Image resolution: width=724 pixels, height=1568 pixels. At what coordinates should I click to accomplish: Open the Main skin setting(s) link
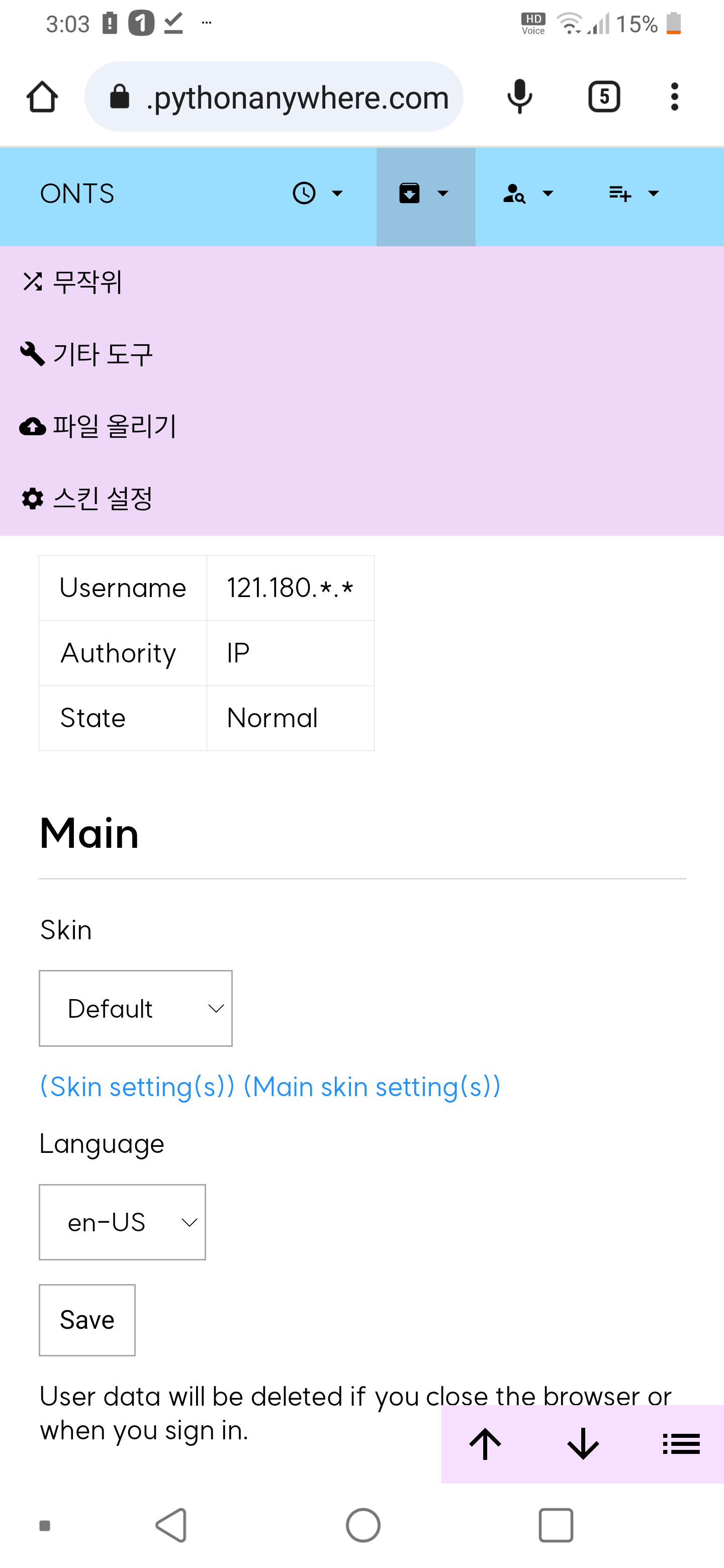click(x=372, y=1086)
